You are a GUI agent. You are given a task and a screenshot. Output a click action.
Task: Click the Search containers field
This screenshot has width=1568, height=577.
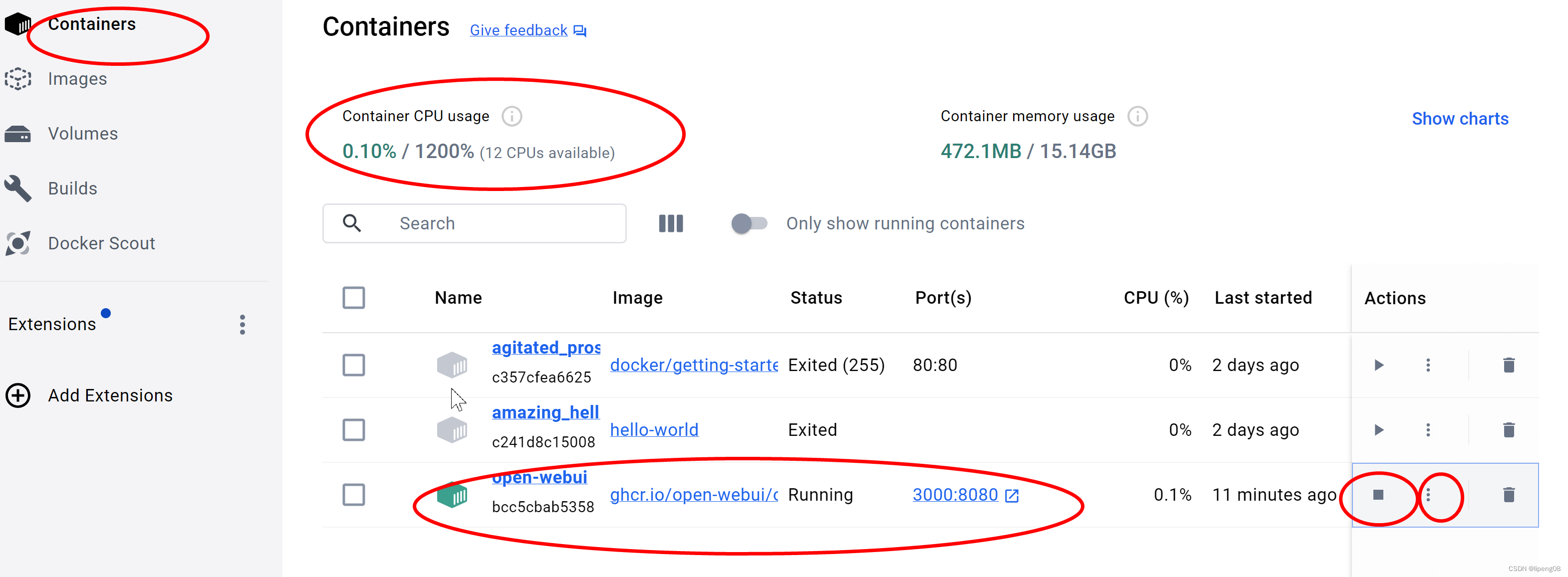pyautogui.click(x=474, y=223)
